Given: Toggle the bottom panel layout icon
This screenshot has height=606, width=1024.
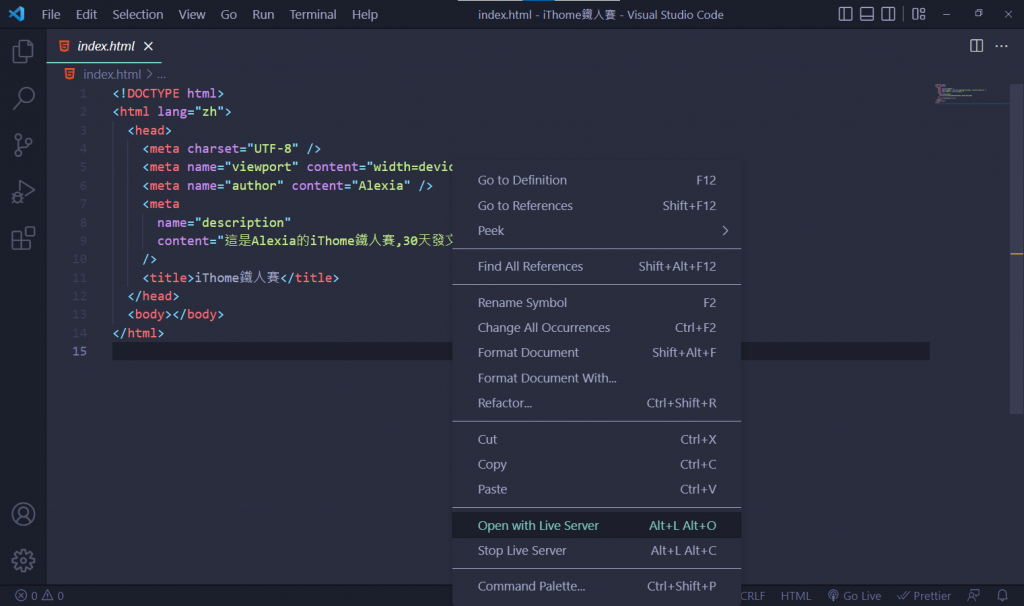Looking at the screenshot, I should point(867,14).
